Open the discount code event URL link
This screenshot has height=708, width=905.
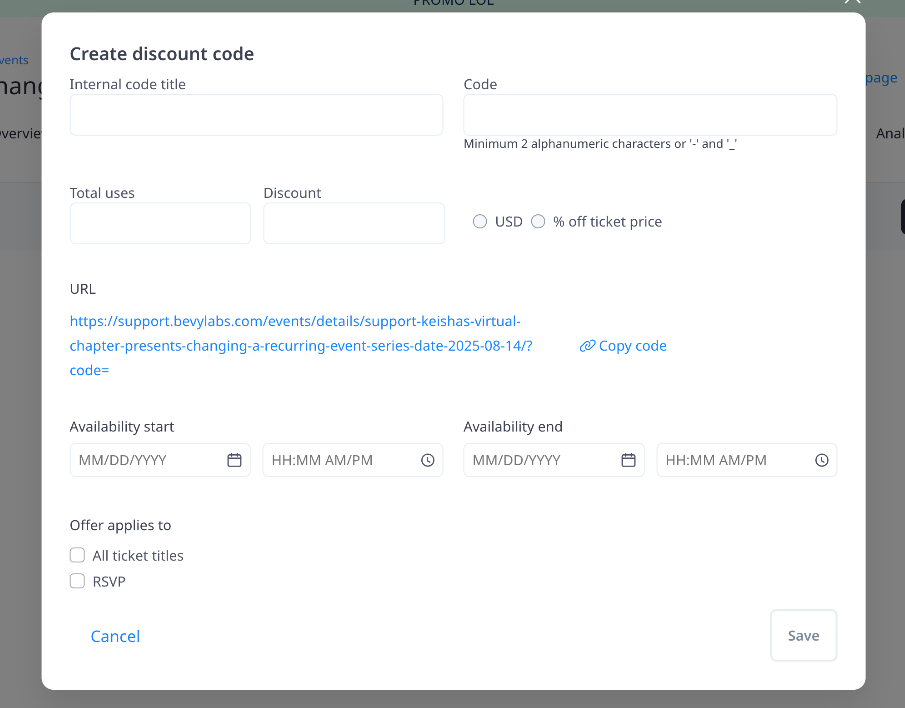[300, 346]
